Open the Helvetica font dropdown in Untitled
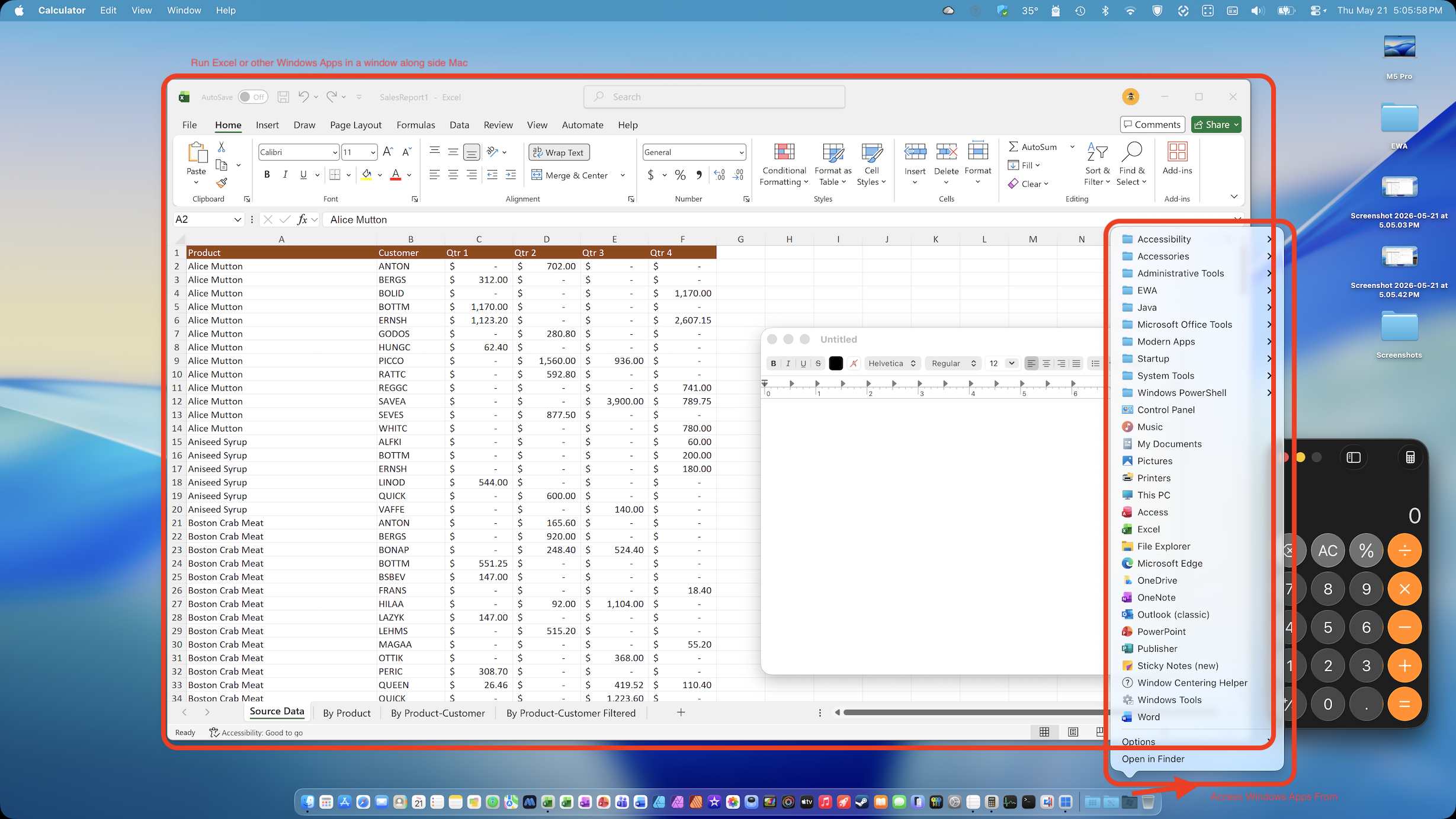This screenshot has height=819, width=1456. click(892, 364)
